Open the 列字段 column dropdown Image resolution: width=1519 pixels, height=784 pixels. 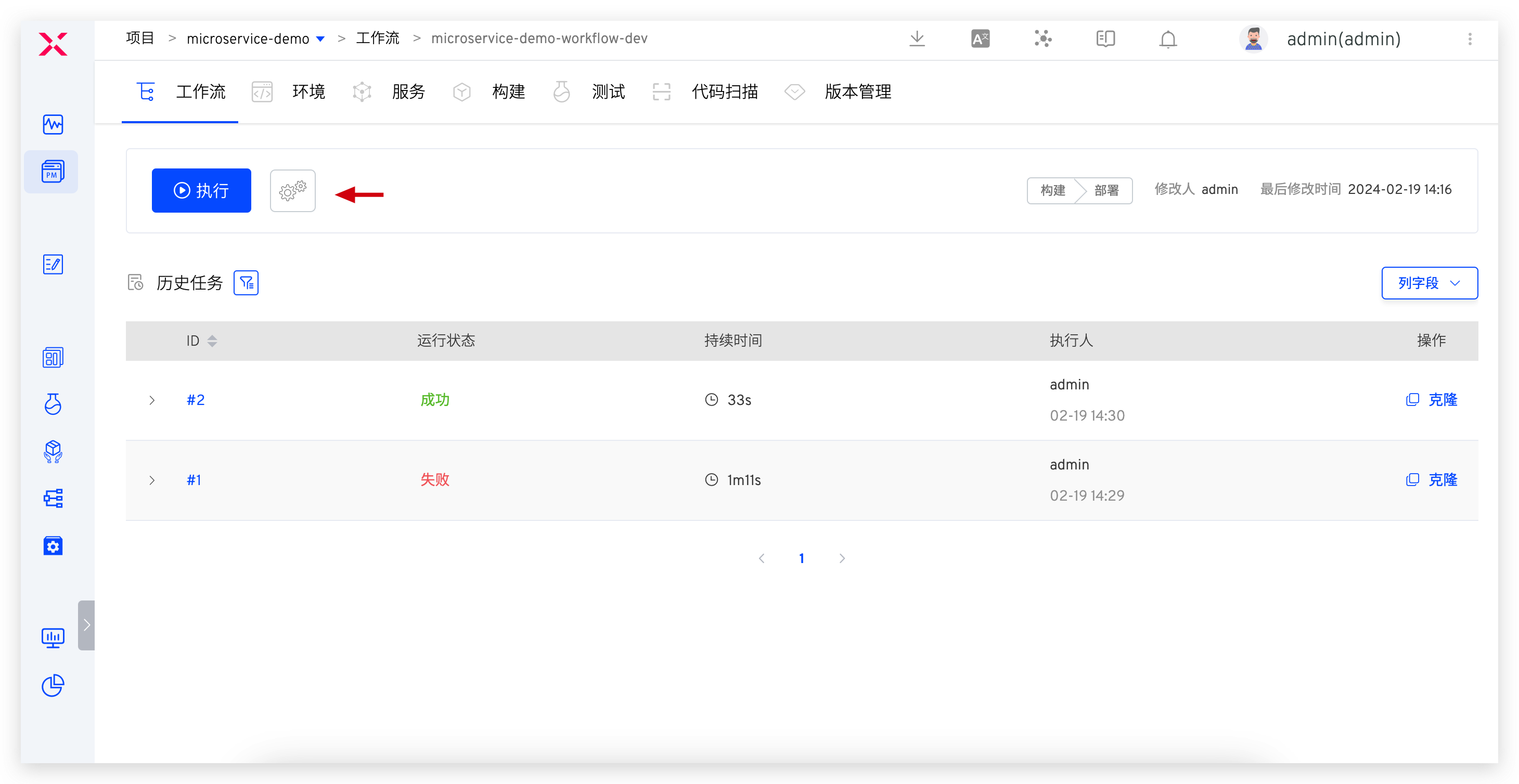pyautogui.click(x=1430, y=283)
